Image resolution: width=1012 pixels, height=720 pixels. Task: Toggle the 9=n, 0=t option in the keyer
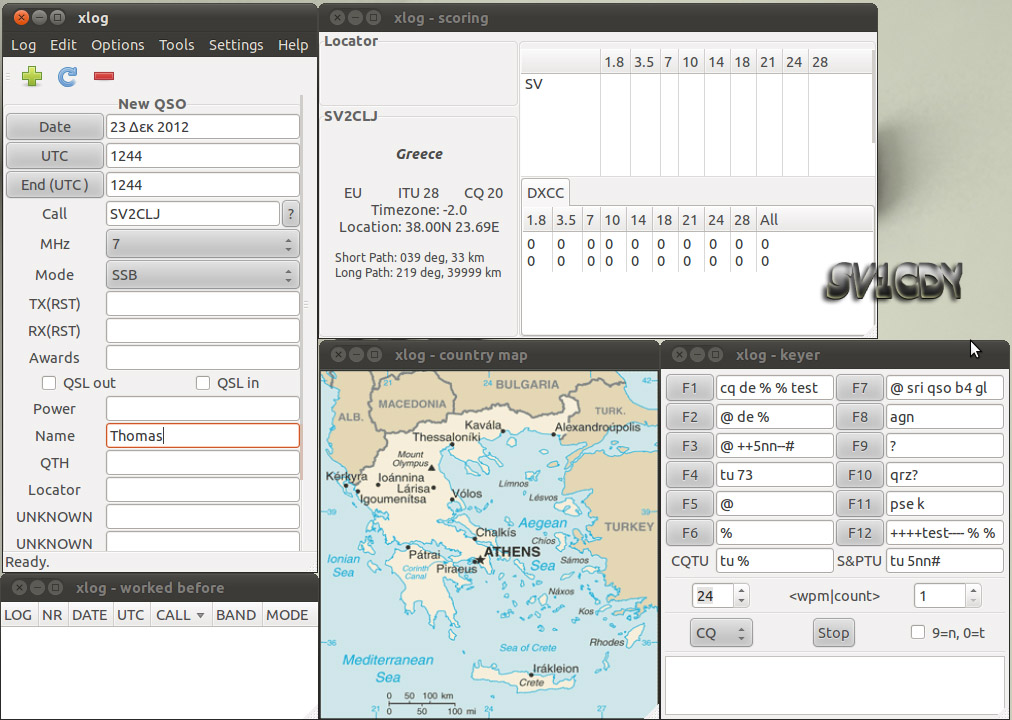point(917,632)
